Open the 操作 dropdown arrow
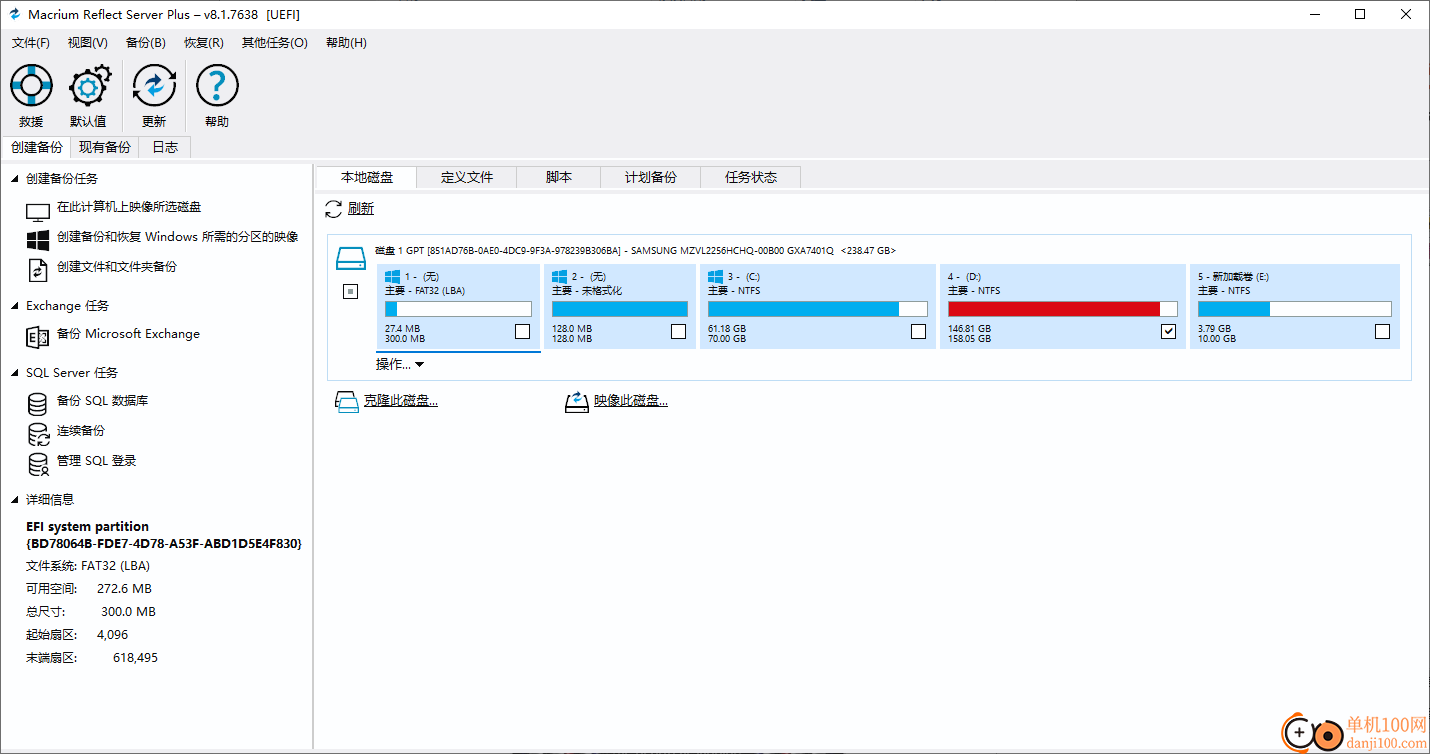1430x754 pixels. 420,365
